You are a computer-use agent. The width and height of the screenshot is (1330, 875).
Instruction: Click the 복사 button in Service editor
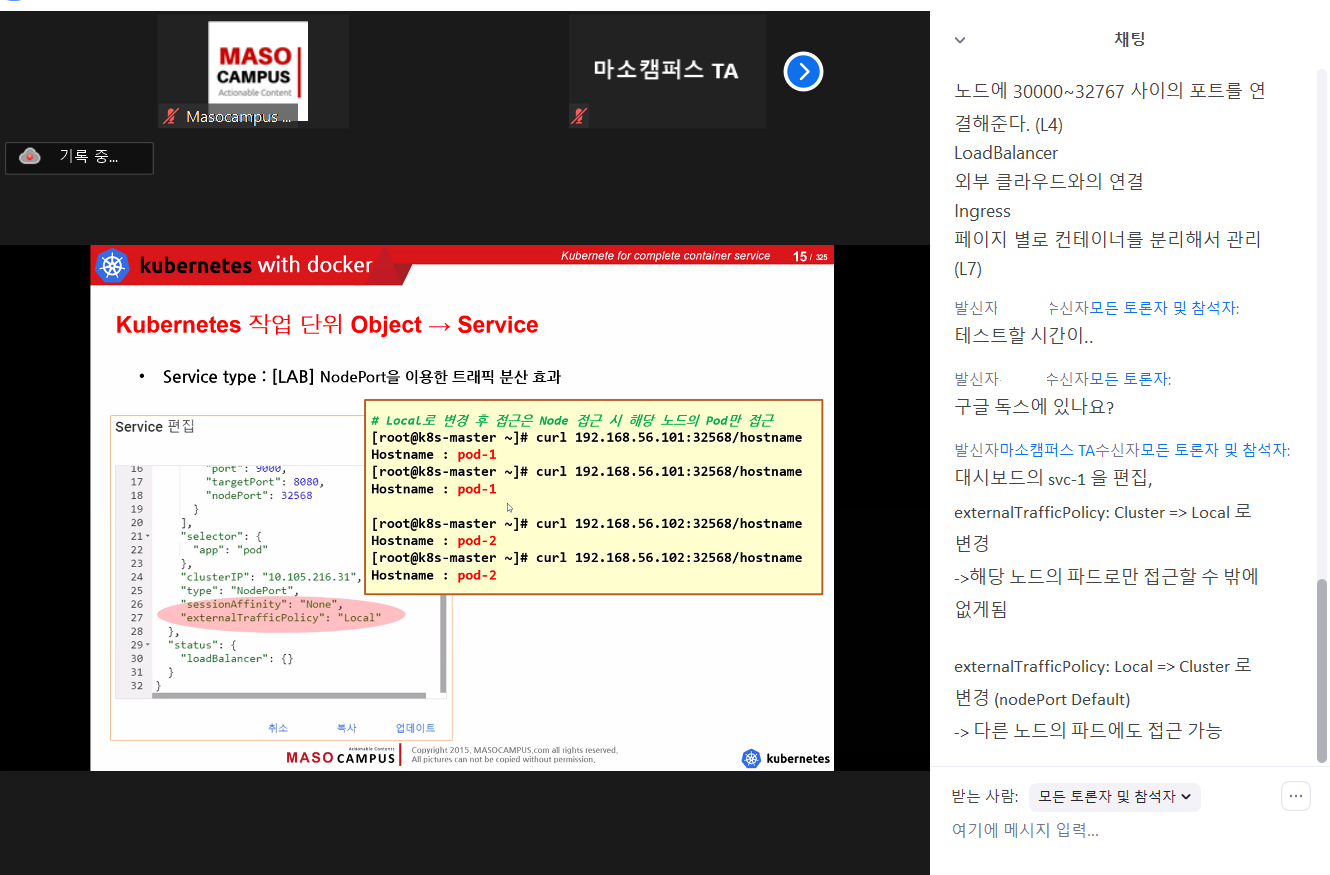coord(347,728)
